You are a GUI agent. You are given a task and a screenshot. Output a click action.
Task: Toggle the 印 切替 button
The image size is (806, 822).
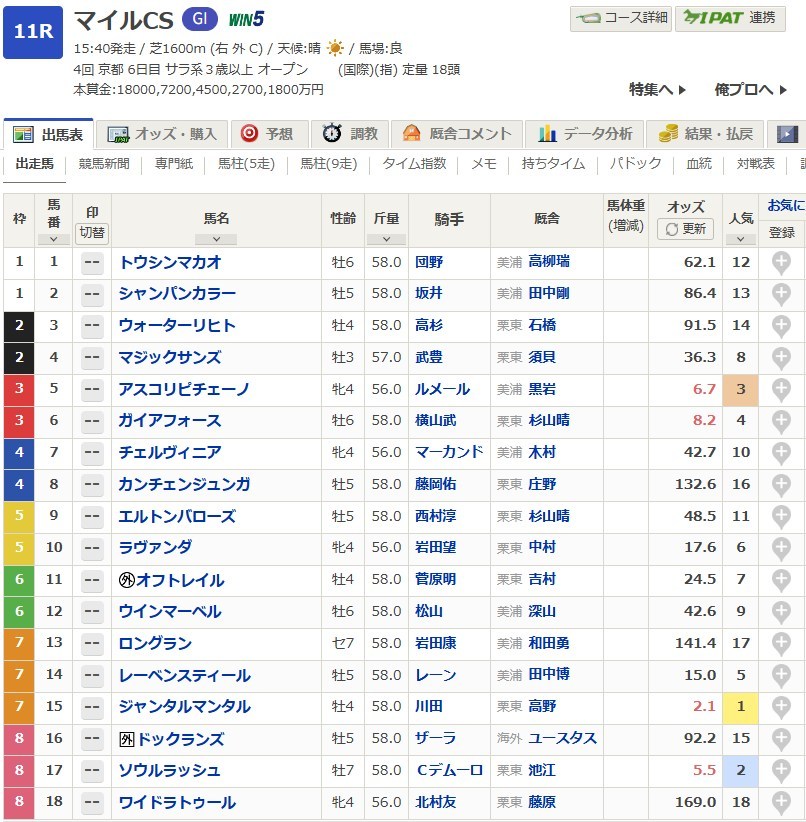(x=92, y=231)
